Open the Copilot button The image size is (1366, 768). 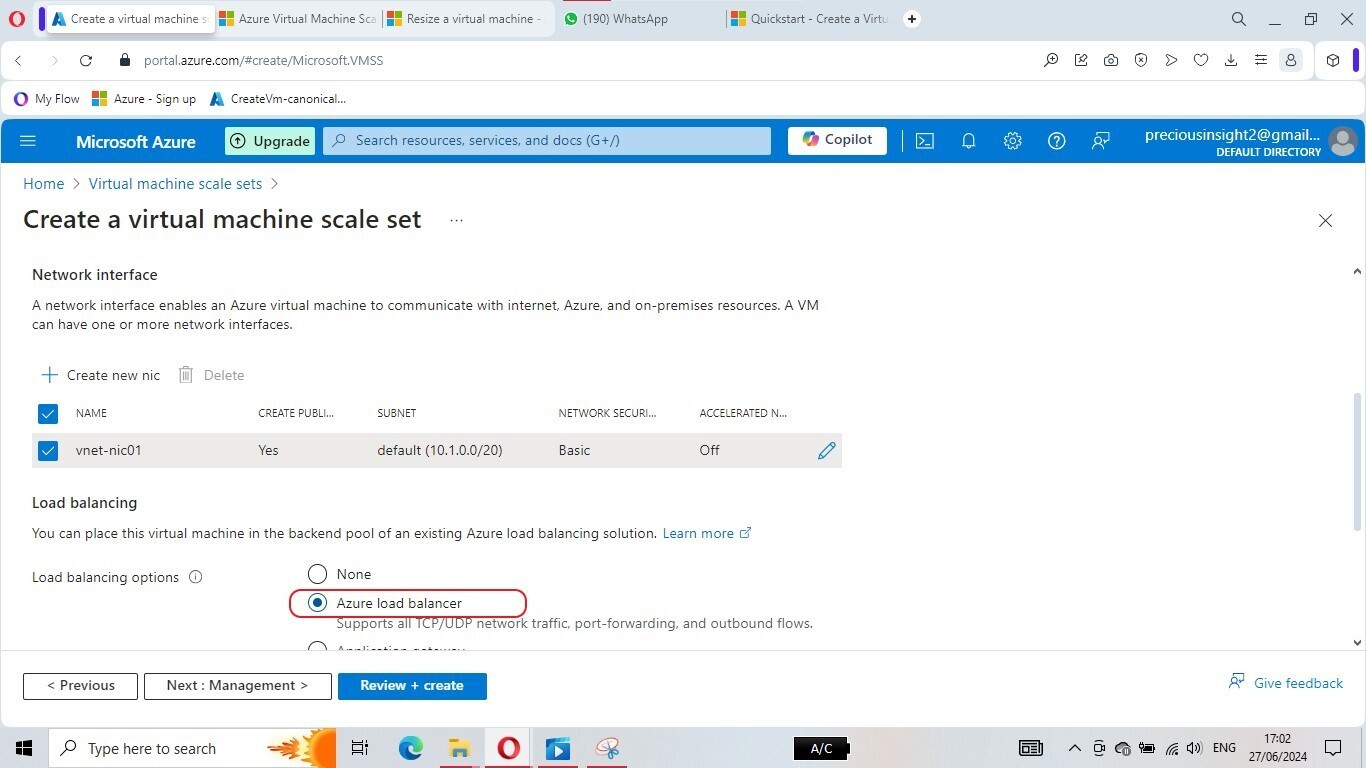[x=837, y=141]
